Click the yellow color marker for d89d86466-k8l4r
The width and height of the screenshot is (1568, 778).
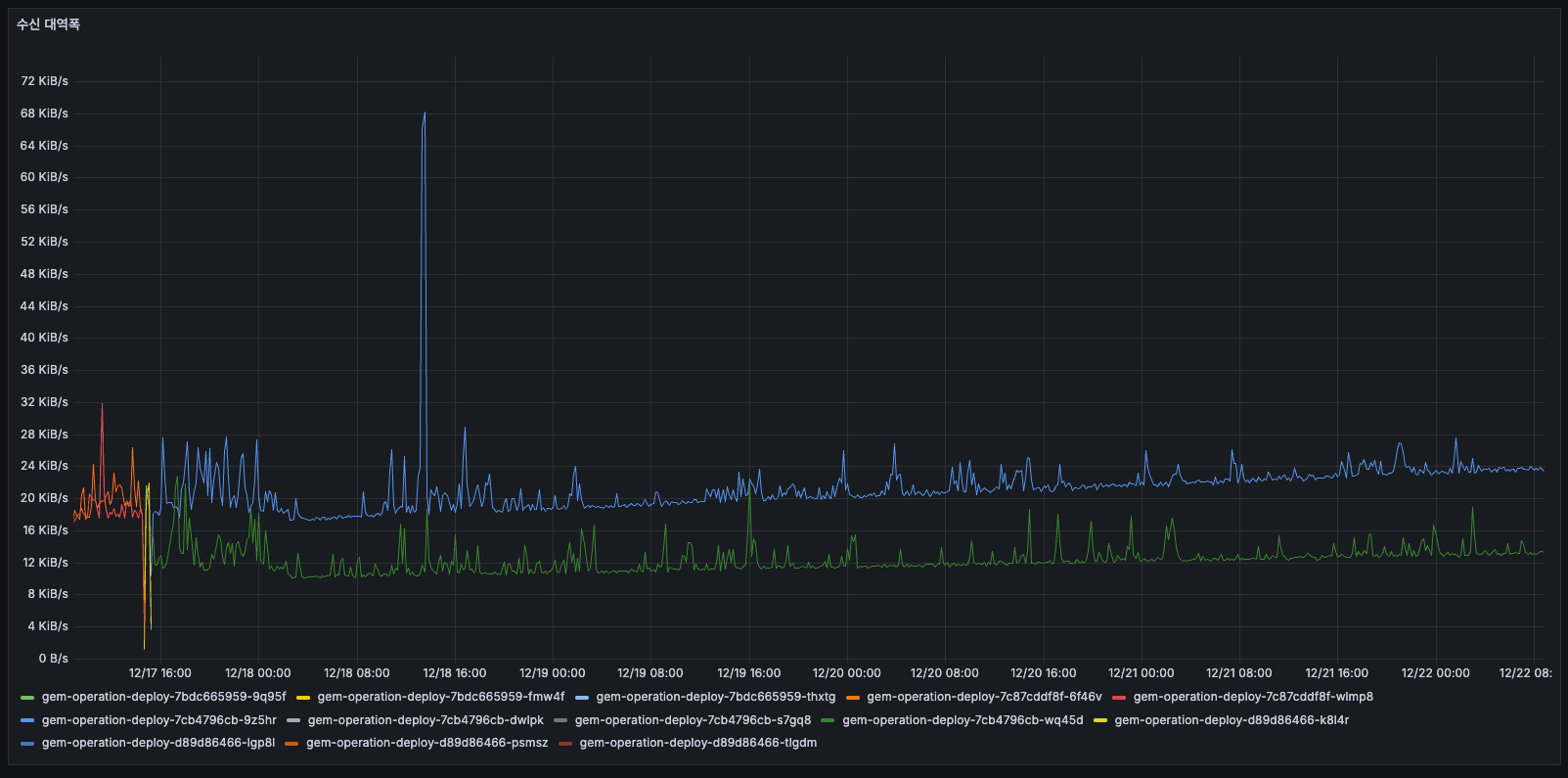(x=1100, y=720)
